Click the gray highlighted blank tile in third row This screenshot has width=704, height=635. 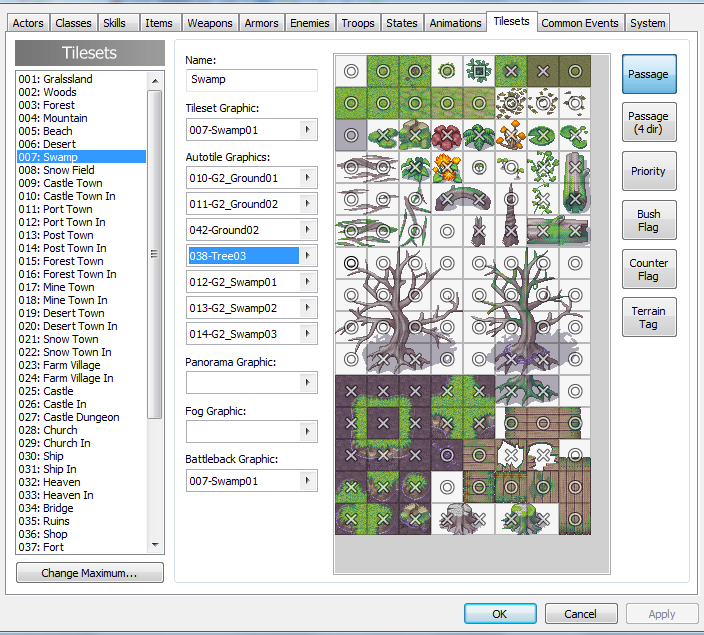(x=351, y=135)
